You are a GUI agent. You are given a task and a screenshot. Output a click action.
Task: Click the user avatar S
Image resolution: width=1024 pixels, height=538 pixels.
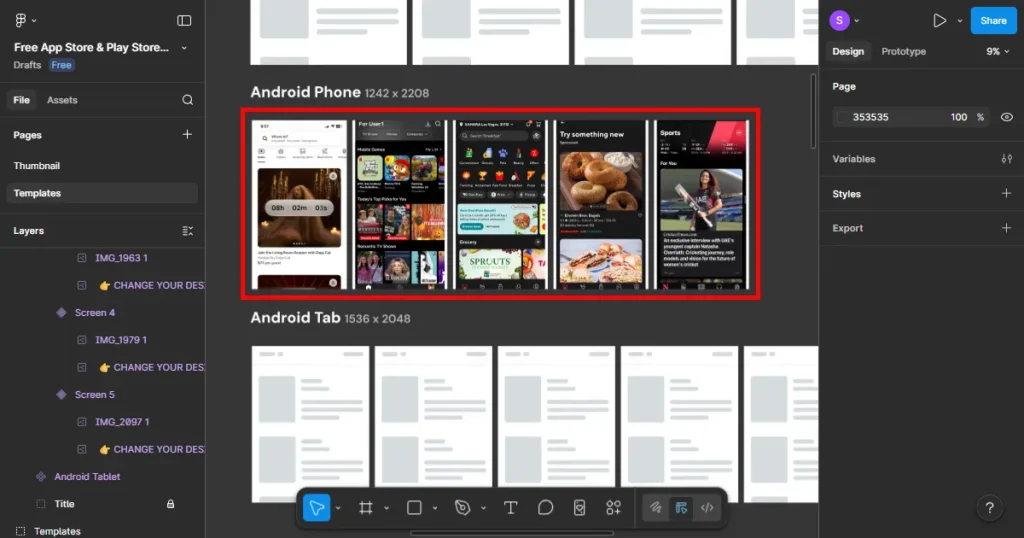(839, 21)
